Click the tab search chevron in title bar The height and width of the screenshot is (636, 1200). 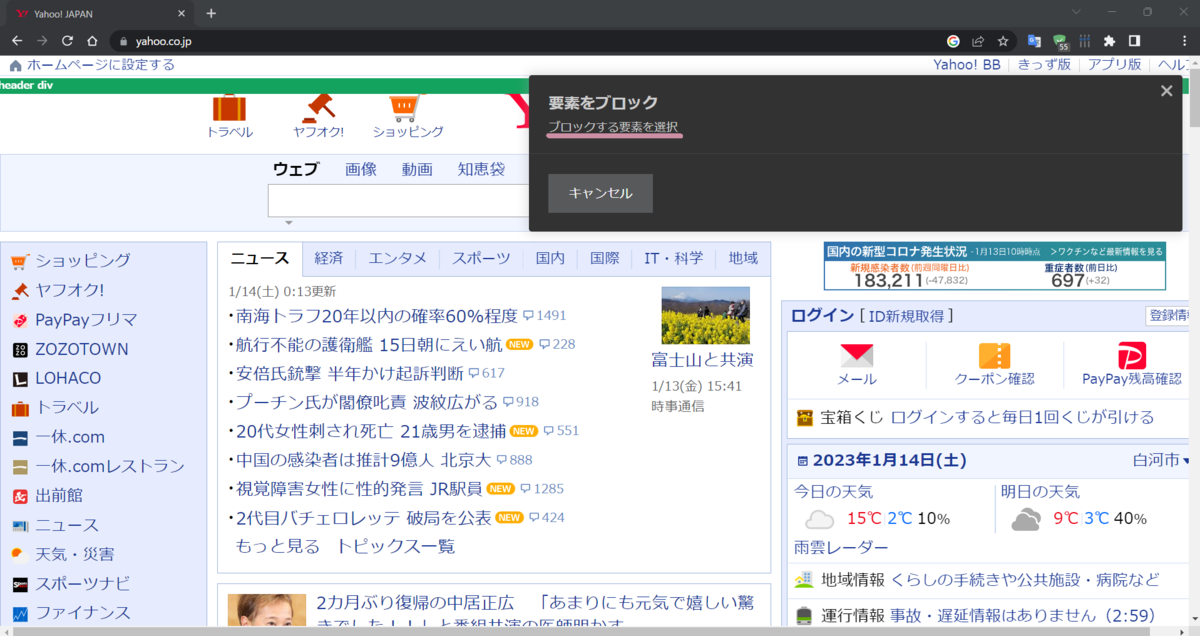(x=1075, y=12)
